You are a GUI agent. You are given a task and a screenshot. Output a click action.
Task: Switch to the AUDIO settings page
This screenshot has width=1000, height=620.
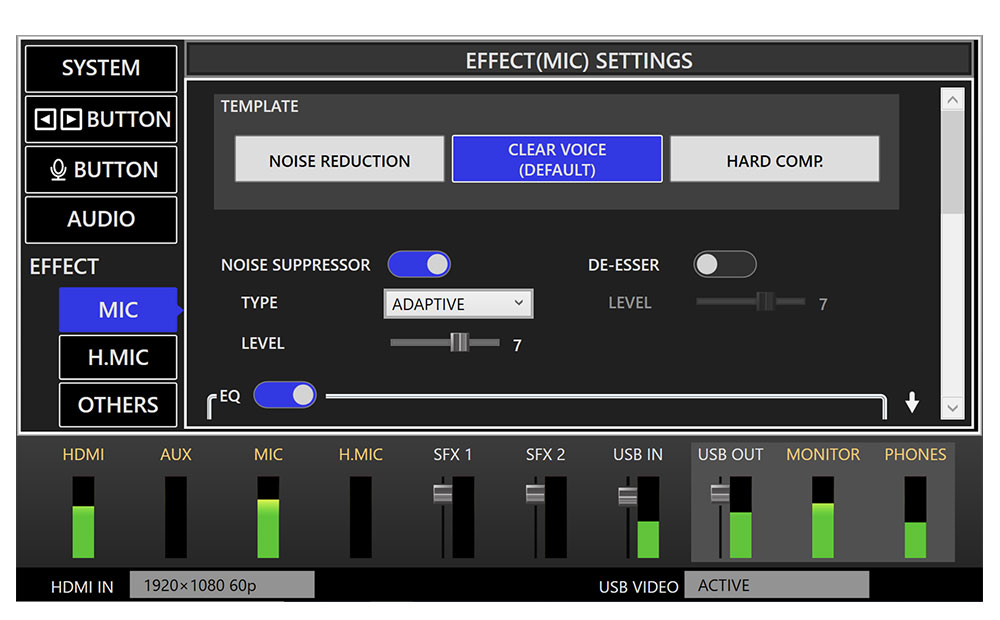101,219
